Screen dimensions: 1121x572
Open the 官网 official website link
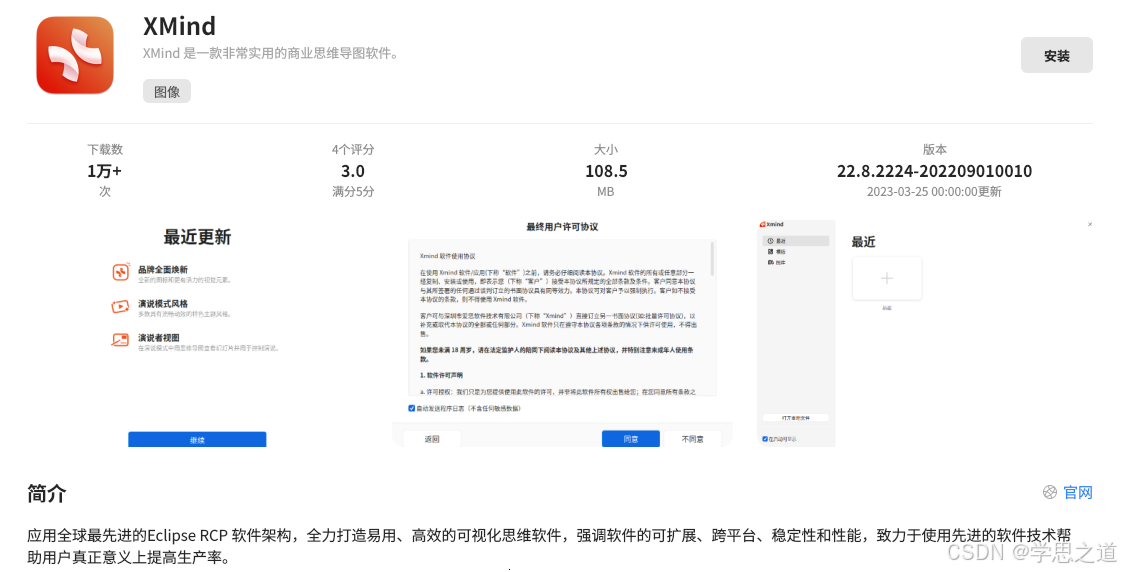tap(1077, 492)
